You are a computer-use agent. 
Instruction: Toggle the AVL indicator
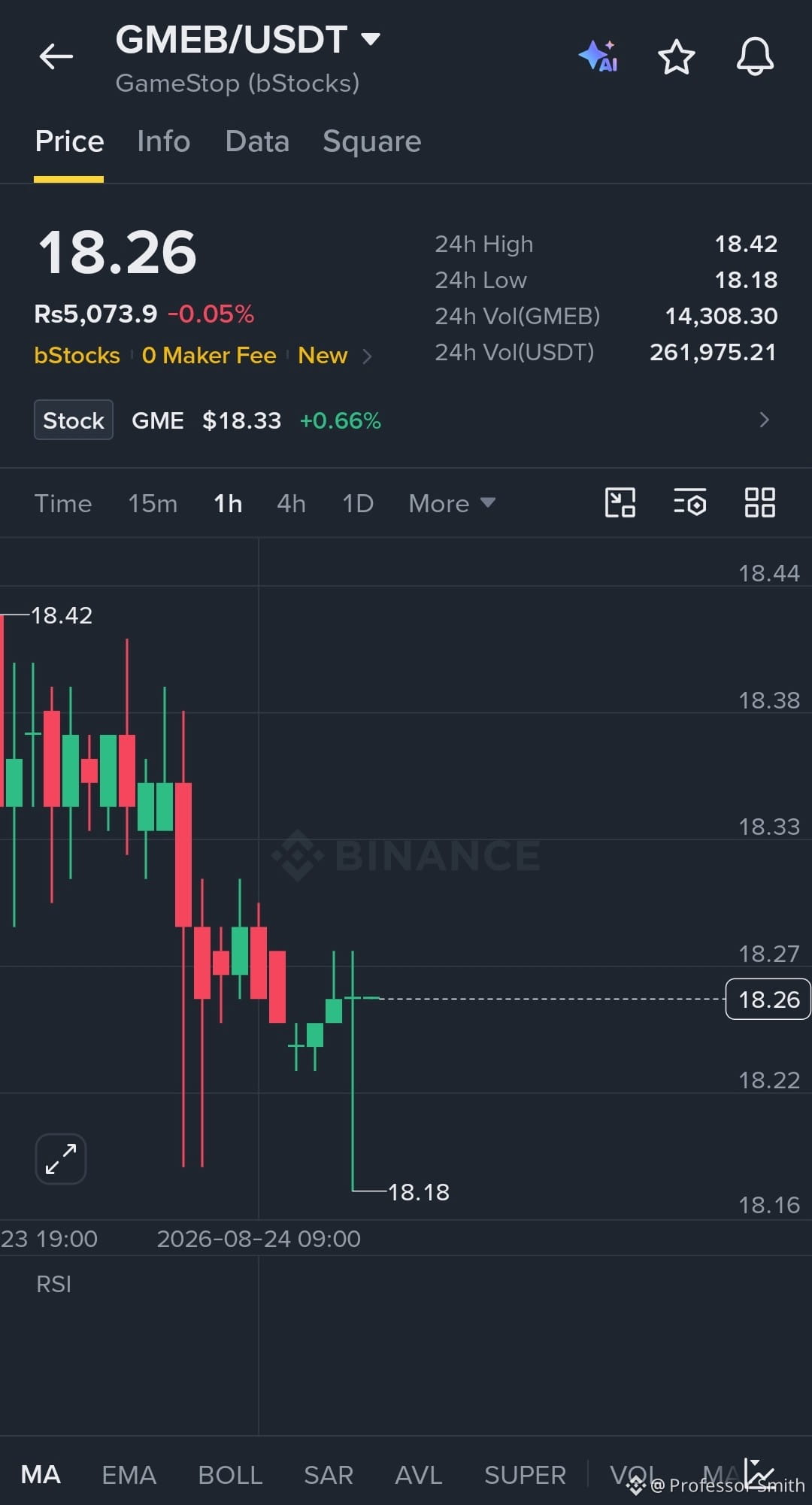[x=418, y=1474]
